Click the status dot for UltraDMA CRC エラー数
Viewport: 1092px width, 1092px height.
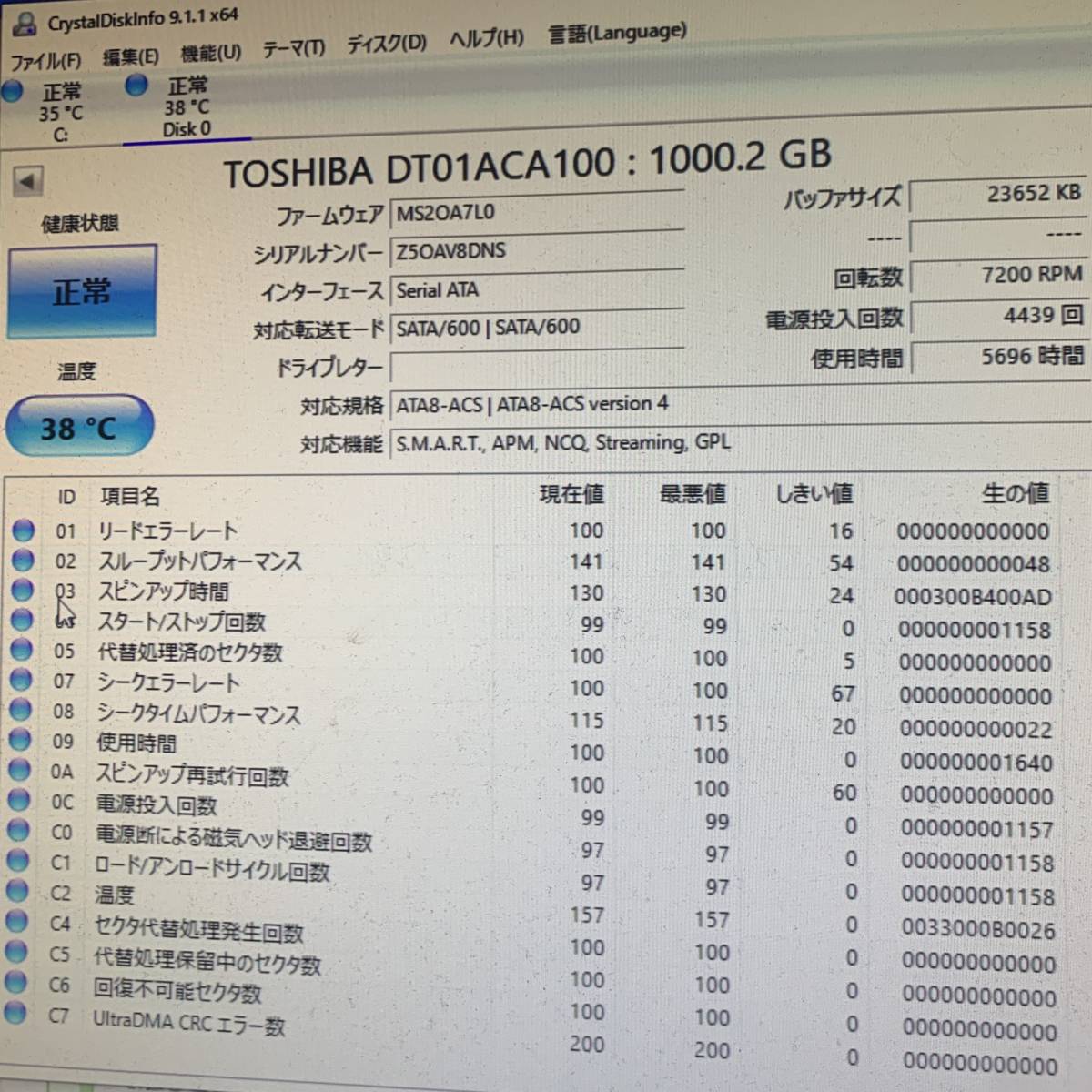15,1012
